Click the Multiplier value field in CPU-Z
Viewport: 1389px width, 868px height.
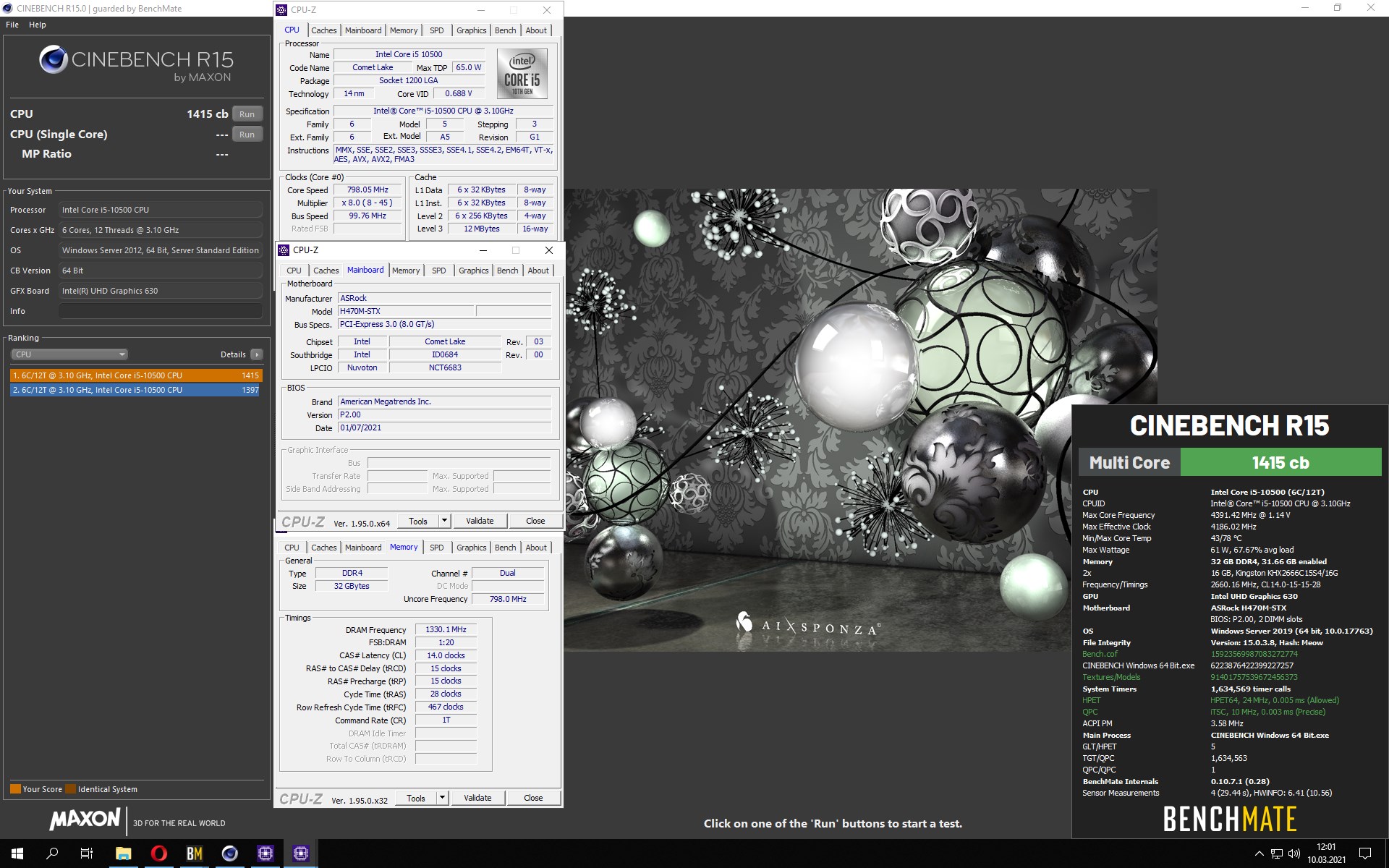point(367,203)
